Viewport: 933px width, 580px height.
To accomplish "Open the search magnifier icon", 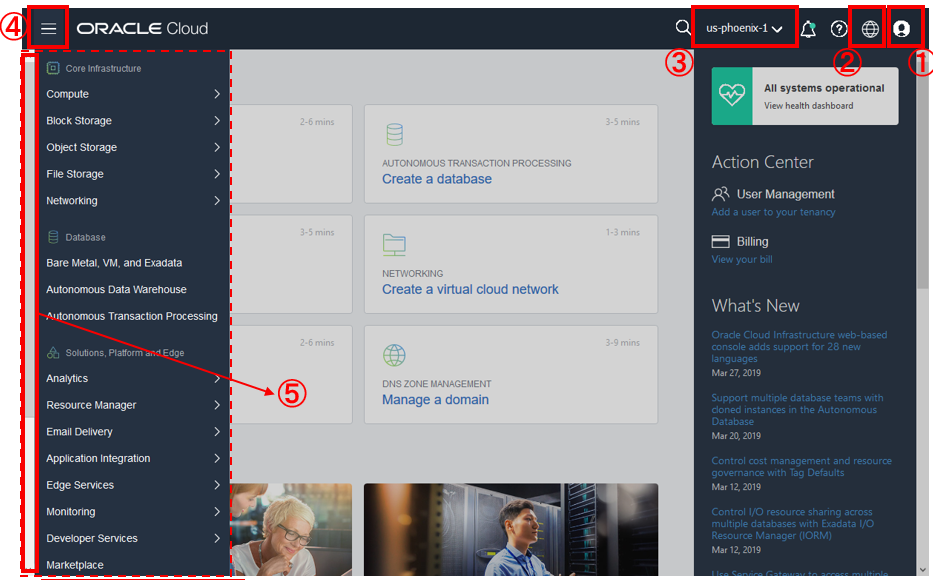I will pos(682,28).
